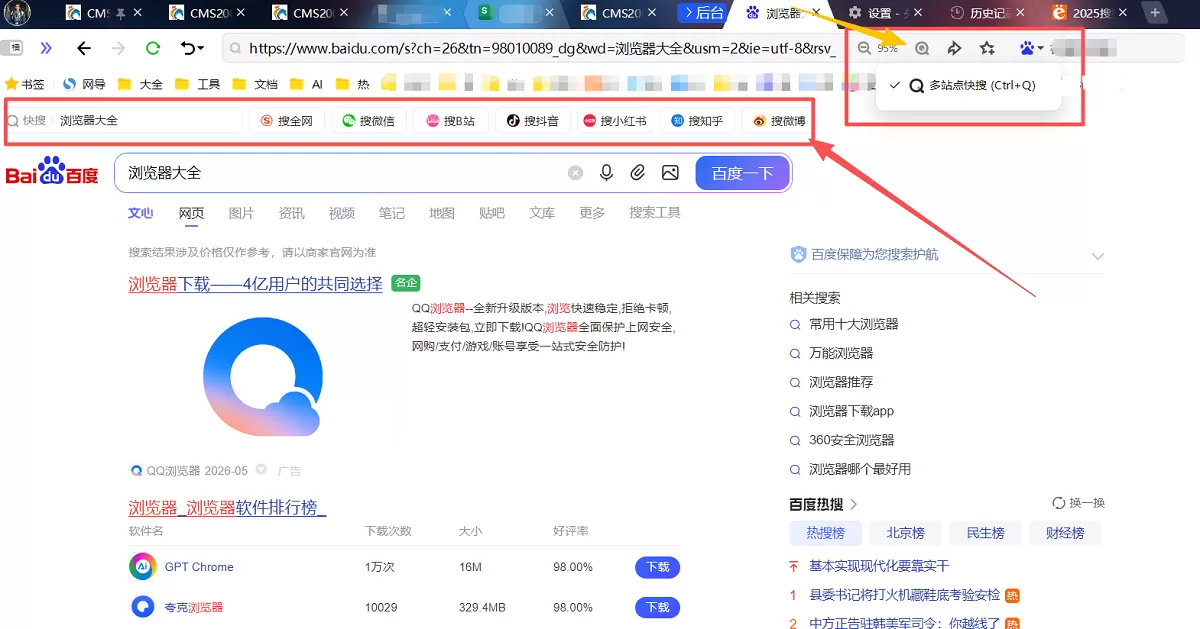The height and width of the screenshot is (629, 1200).
Task: Open related search 360安全浏览器
Action: [x=851, y=440]
